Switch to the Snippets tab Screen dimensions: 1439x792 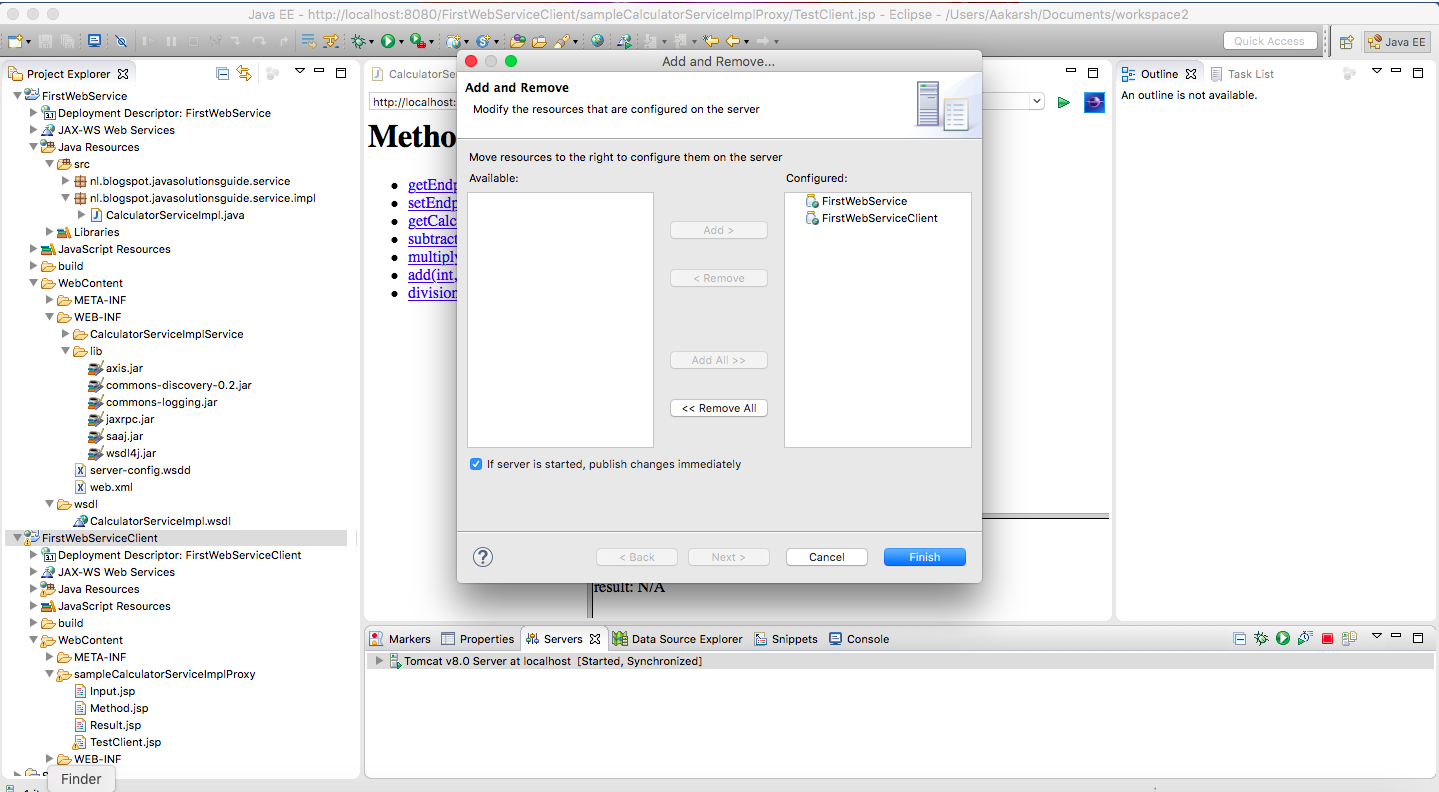[x=785, y=639]
